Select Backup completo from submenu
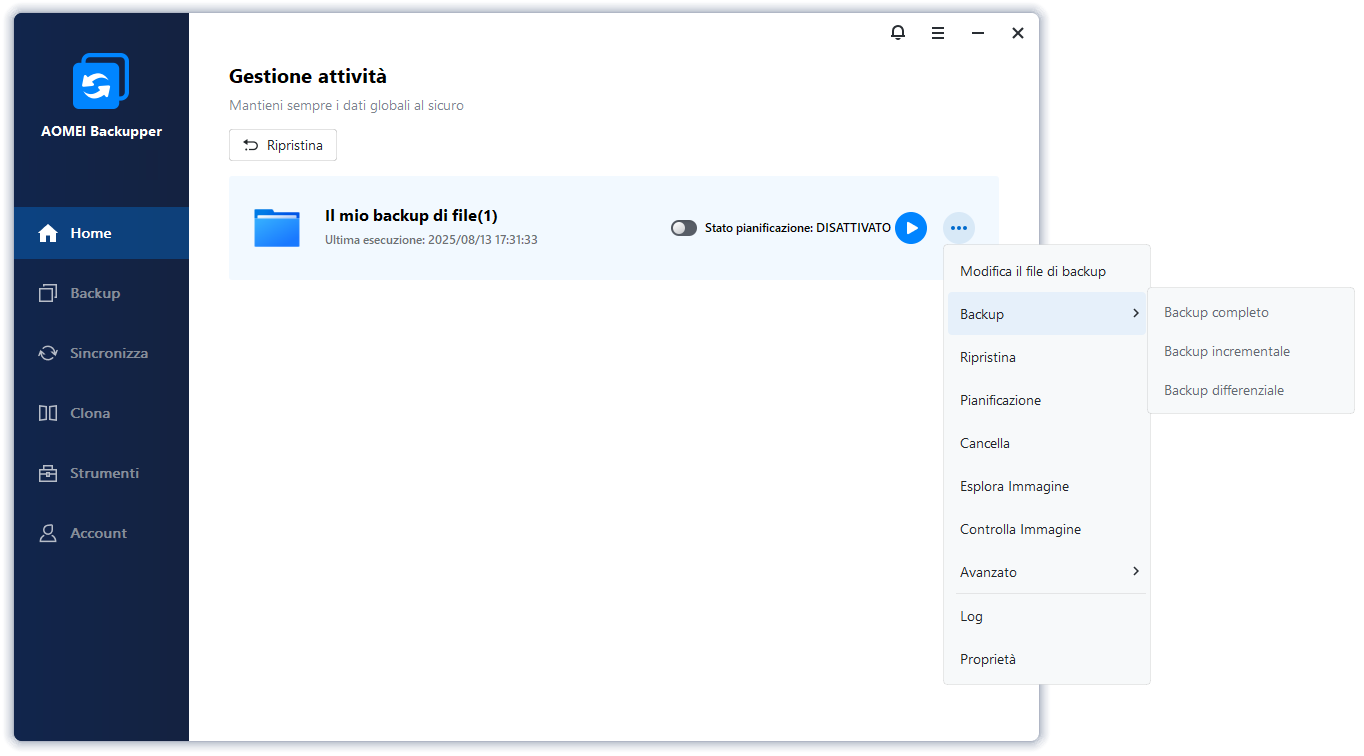This screenshot has height=756, width=1364. pyautogui.click(x=1216, y=312)
